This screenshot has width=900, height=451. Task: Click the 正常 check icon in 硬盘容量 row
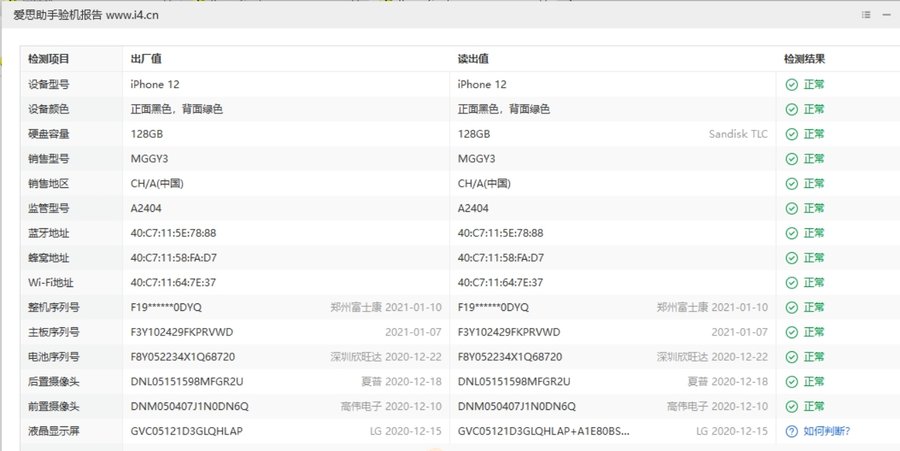tap(792, 134)
